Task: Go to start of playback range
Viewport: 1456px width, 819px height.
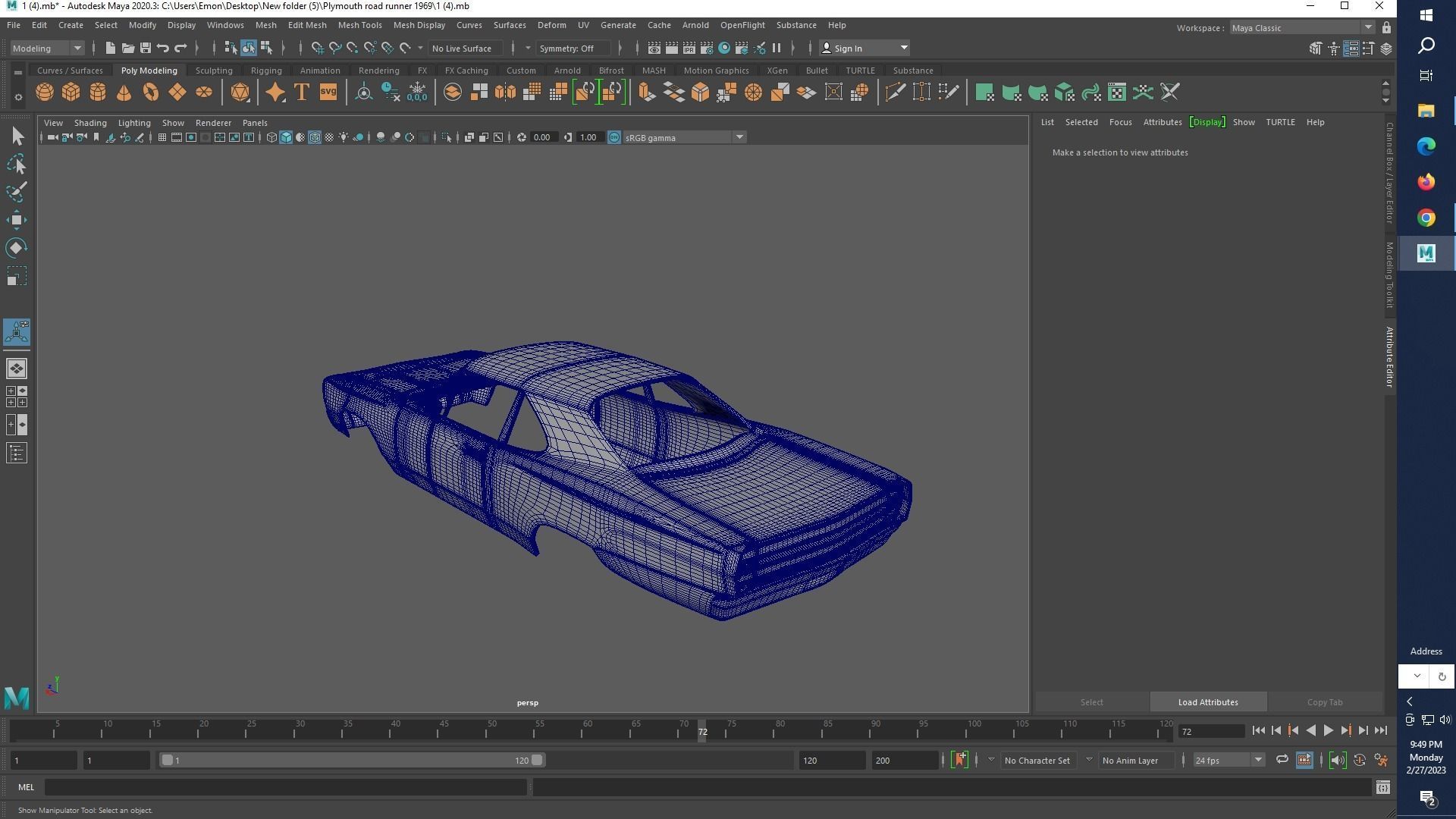Action: [1259, 730]
